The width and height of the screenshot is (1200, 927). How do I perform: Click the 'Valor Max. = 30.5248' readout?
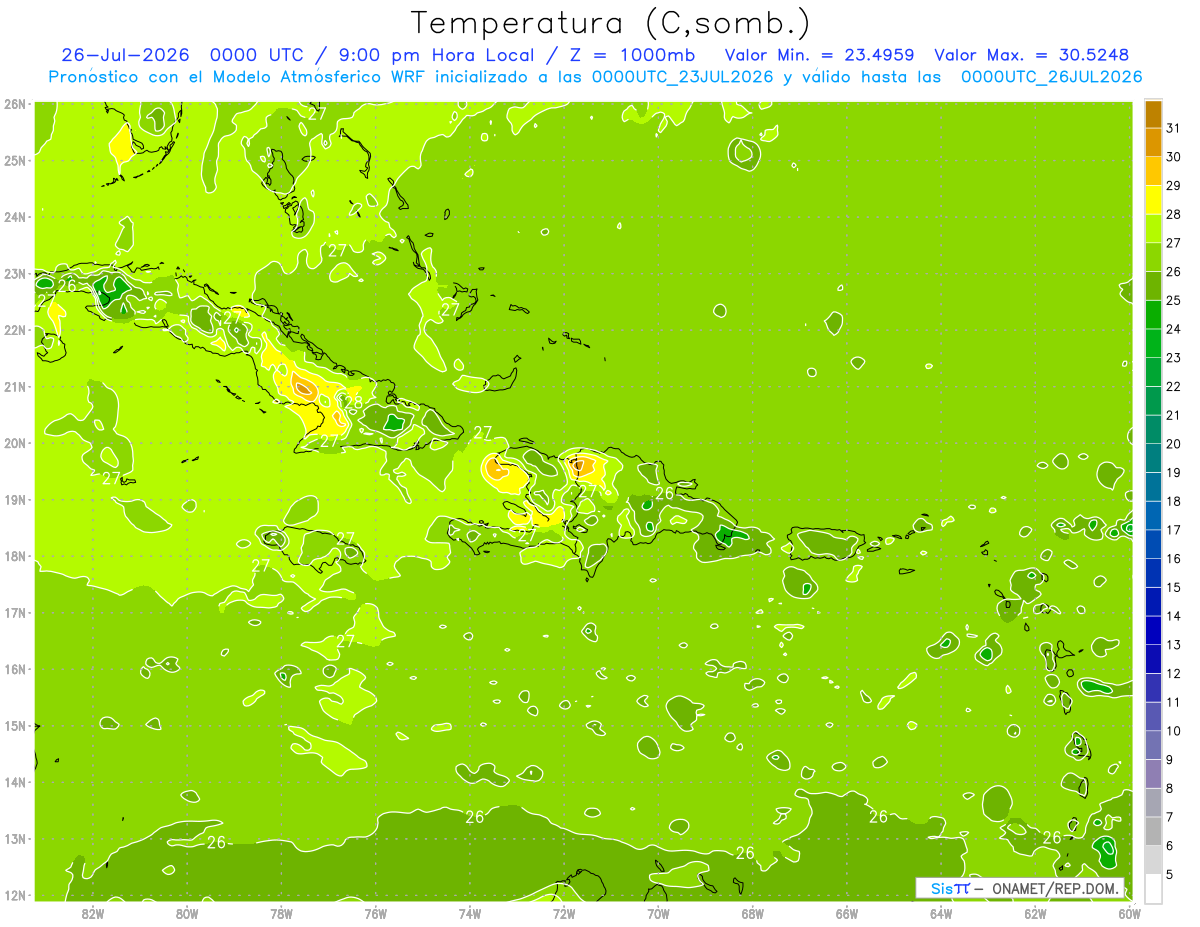(1033, 54)
